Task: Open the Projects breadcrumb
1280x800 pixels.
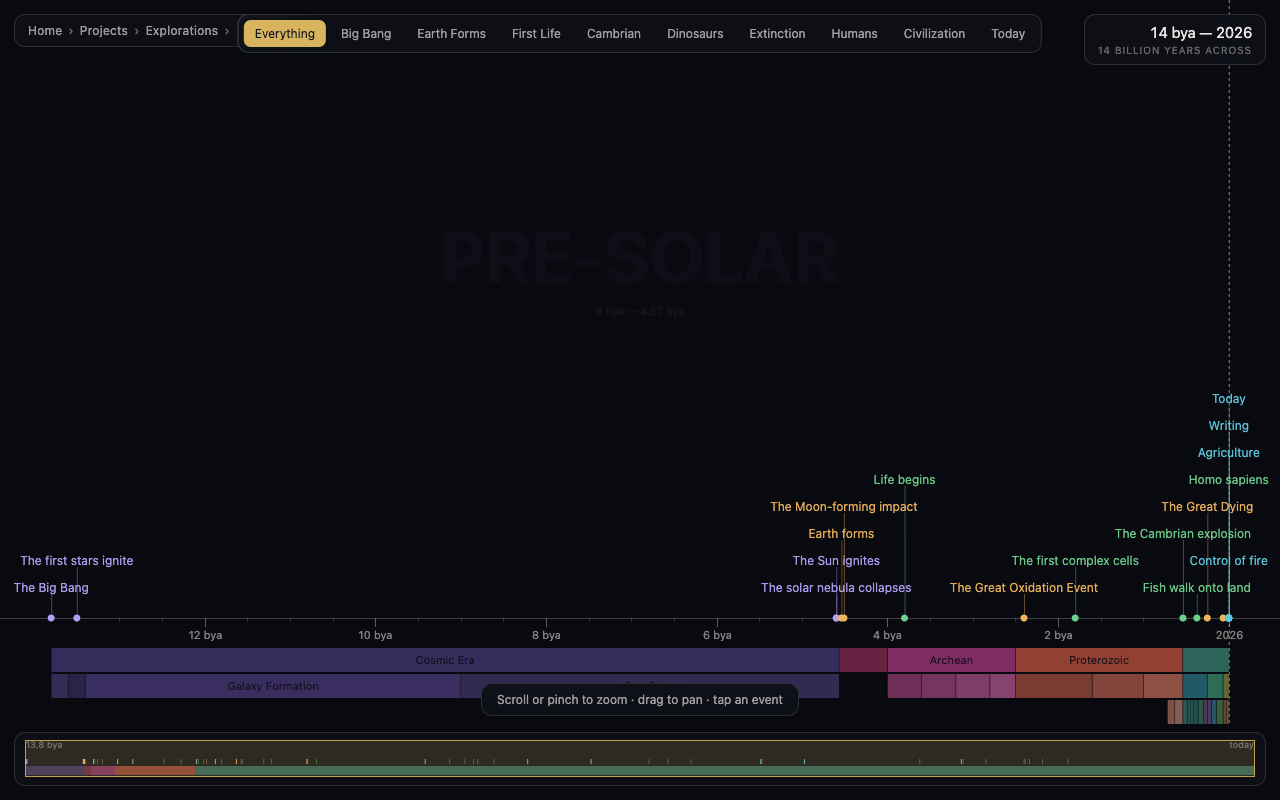Action: (x=104, y=31)
